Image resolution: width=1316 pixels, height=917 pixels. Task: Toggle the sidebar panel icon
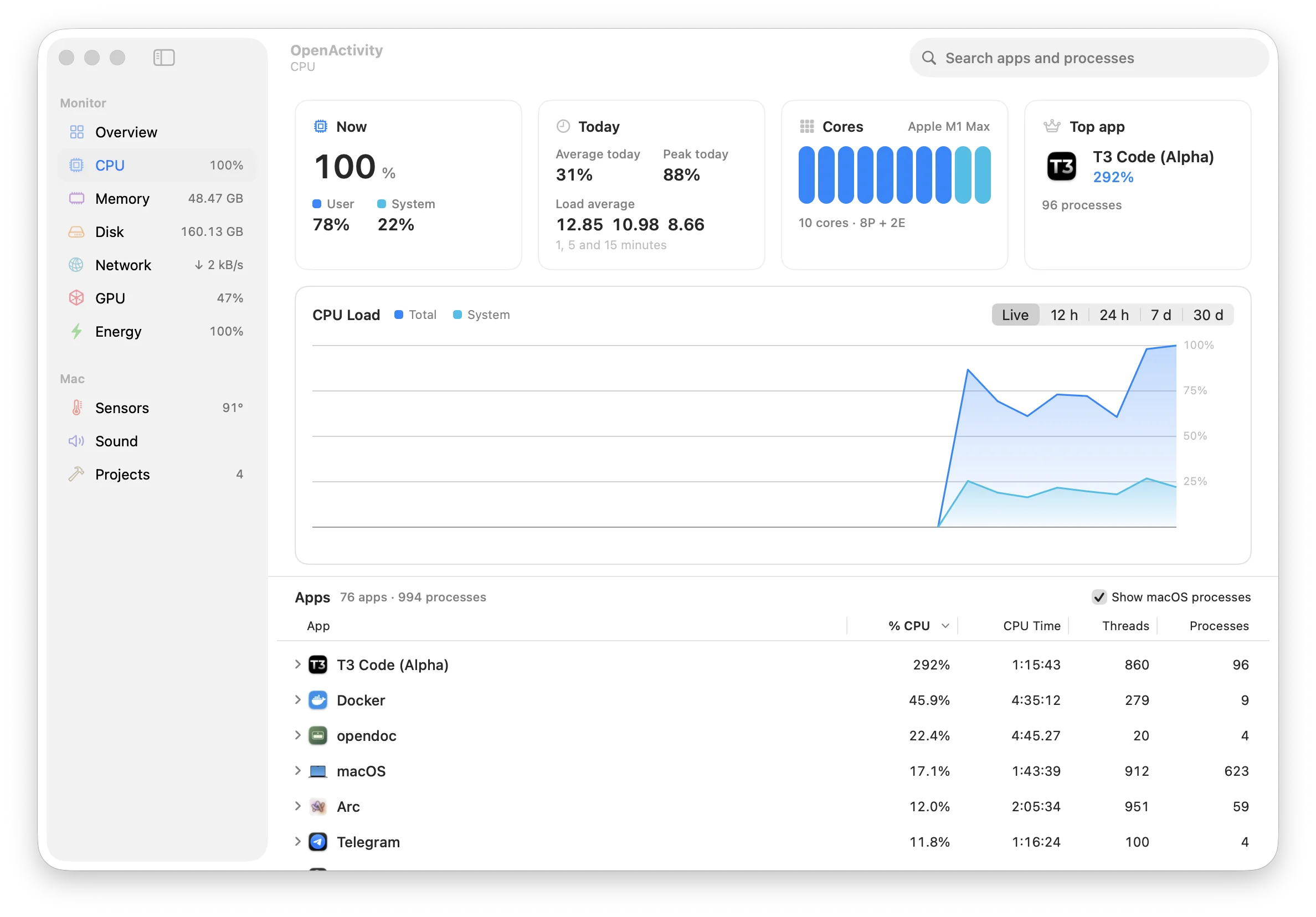tap(164, 58)
